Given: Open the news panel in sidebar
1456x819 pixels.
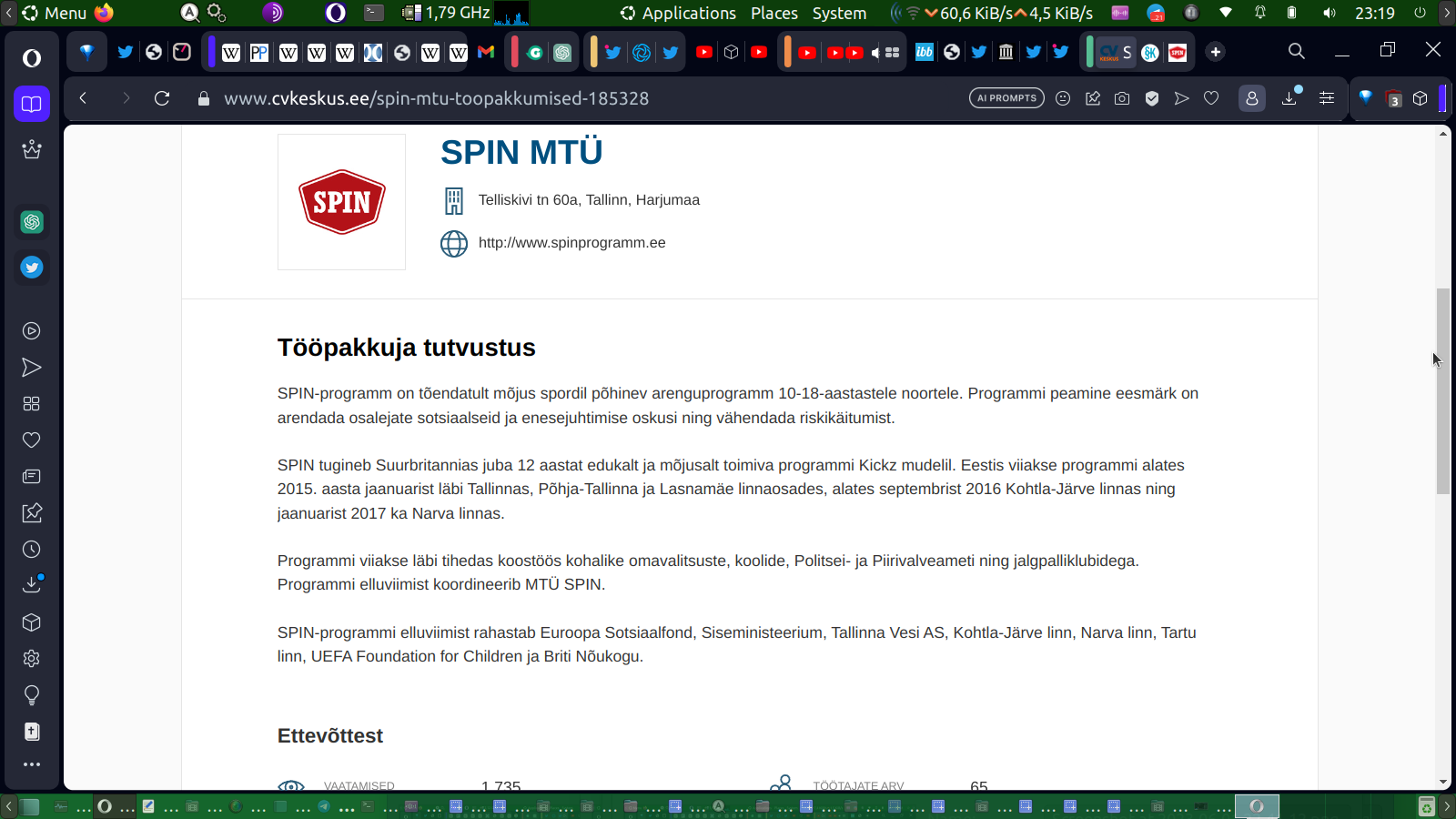Looking at the screenshot, I should point(32,477).
